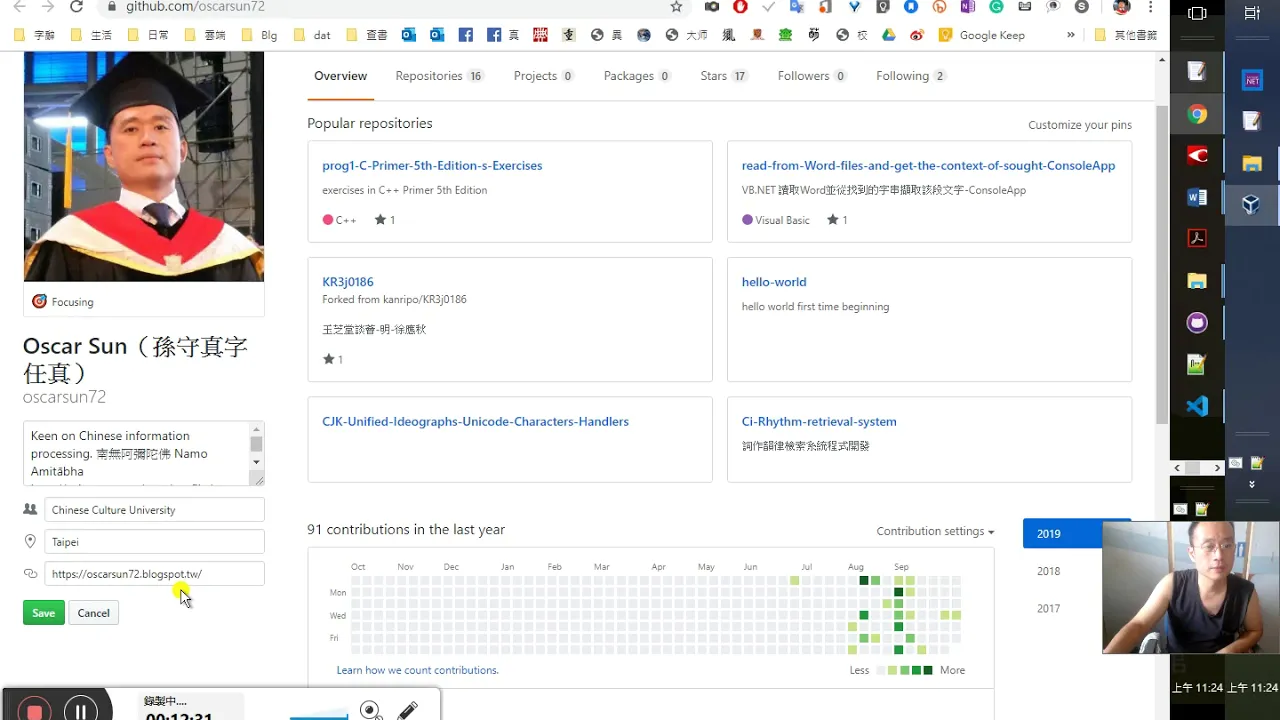Cancel the profile editing
The height and width of the screenshot is (720, 1280).
tap(94, 613)
